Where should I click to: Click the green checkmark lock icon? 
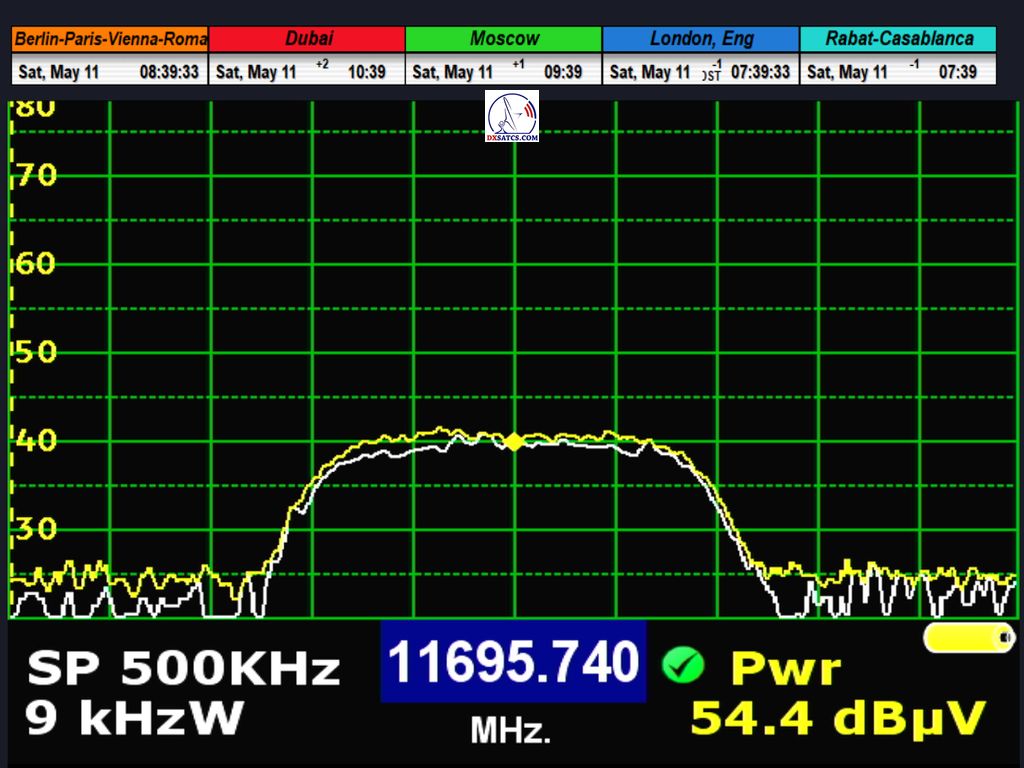[683, 664]
